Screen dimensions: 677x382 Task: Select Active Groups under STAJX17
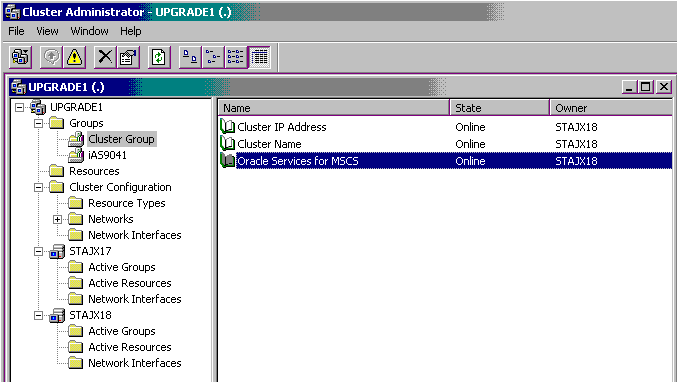click(122, 267)
